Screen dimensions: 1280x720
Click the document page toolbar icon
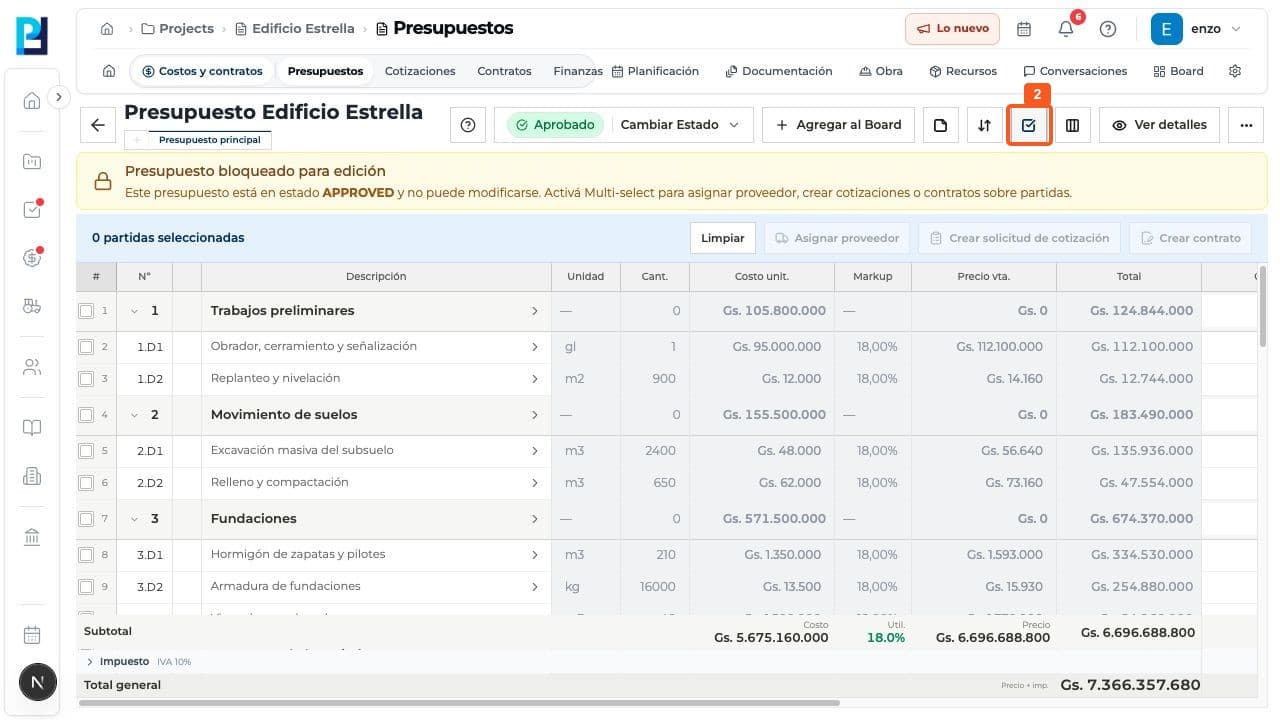[941, 125]
